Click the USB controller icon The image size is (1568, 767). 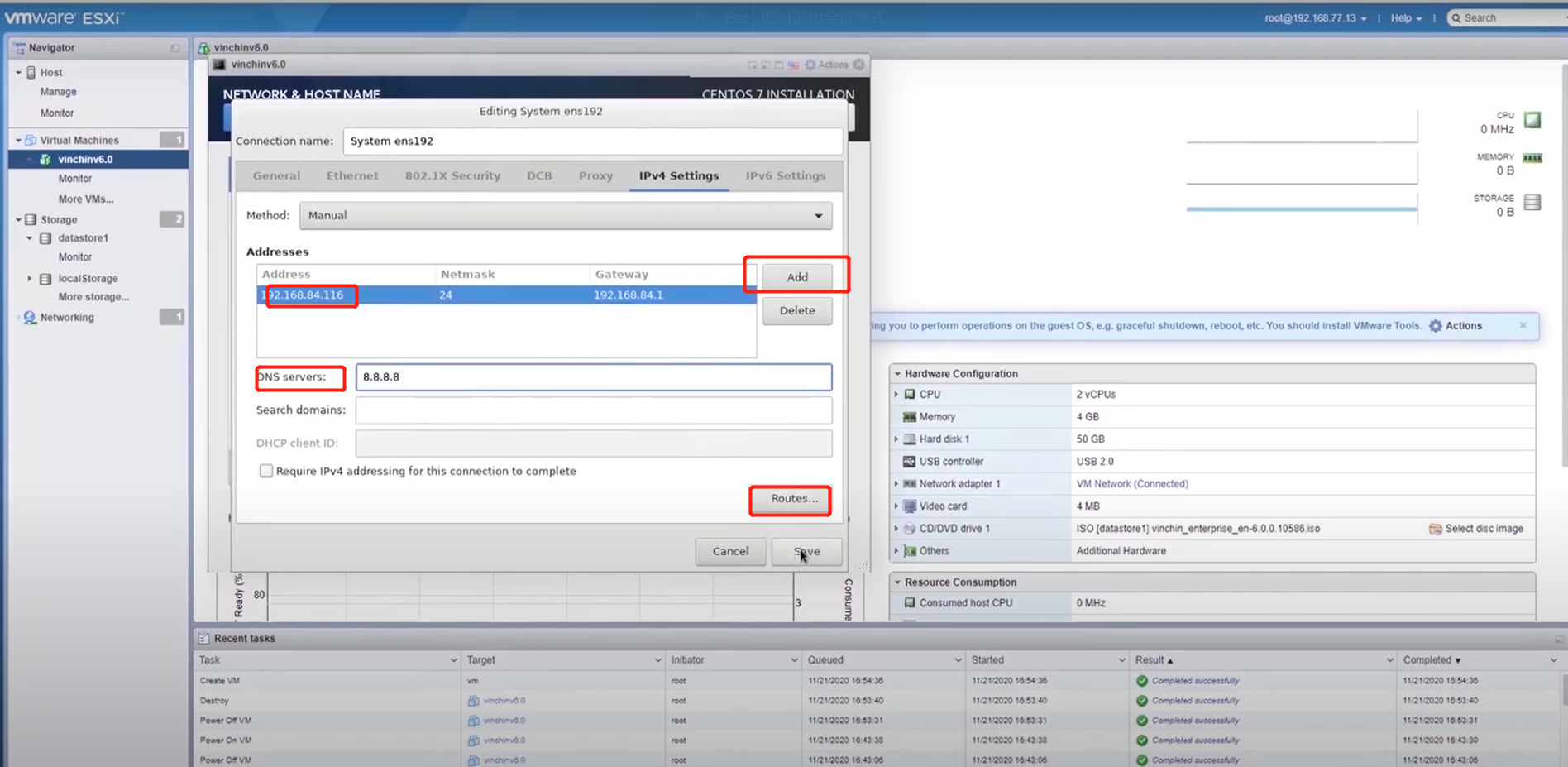(910, 462)
